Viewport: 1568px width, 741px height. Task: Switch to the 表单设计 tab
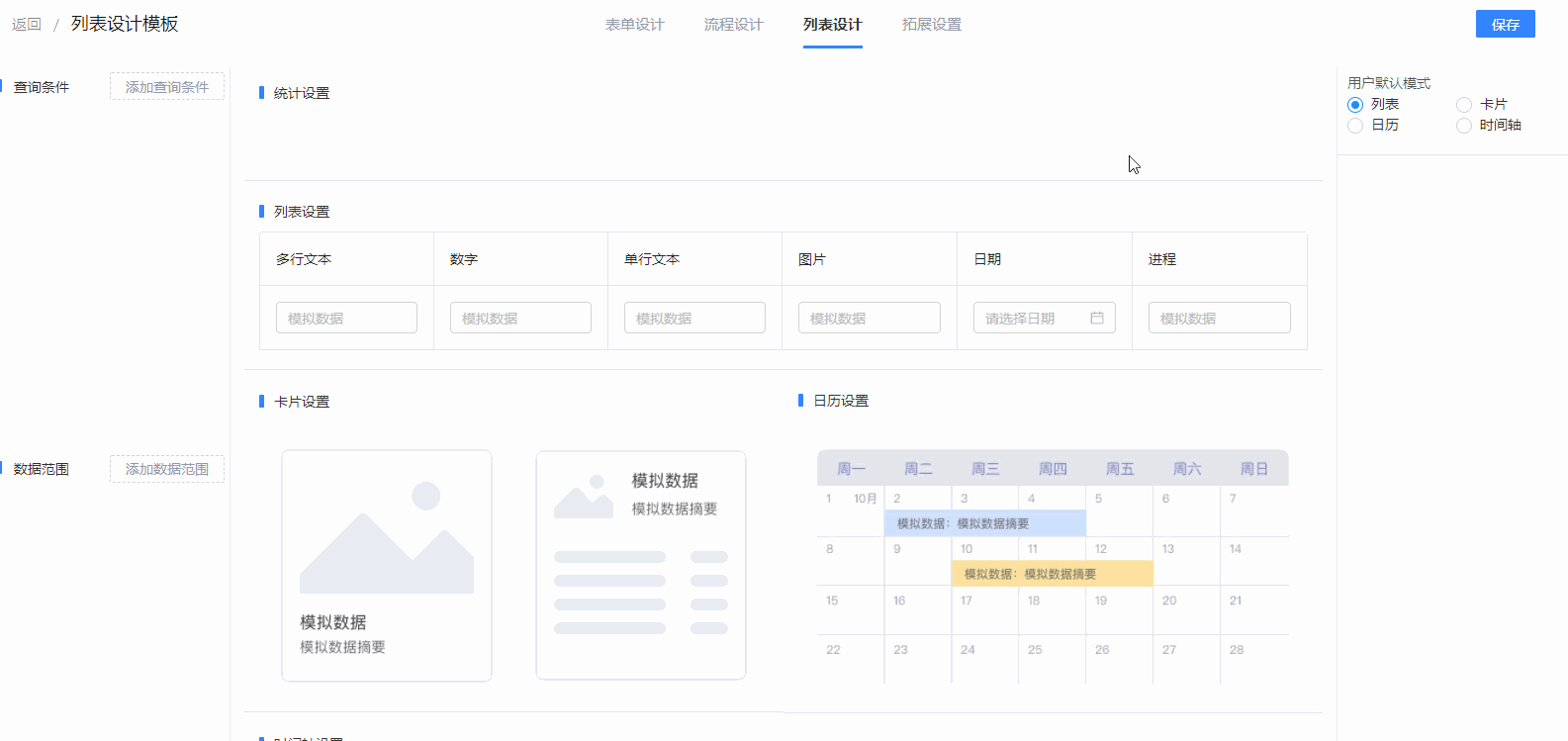[x=634, y=25]
